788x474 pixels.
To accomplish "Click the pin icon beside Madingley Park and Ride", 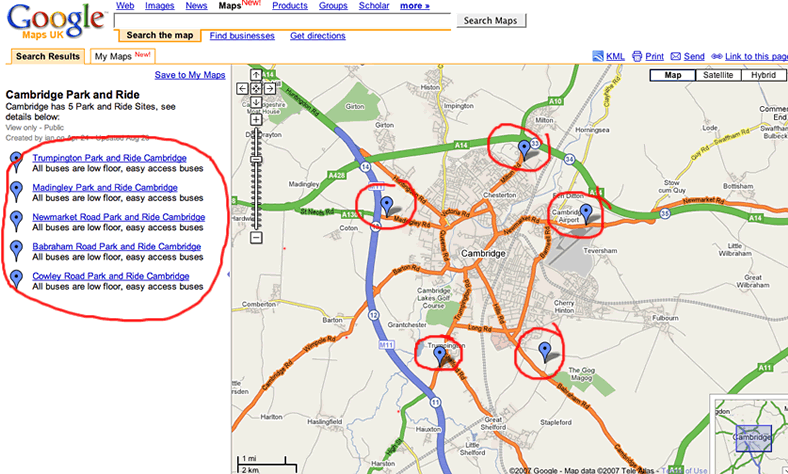I will click(17, 192).
